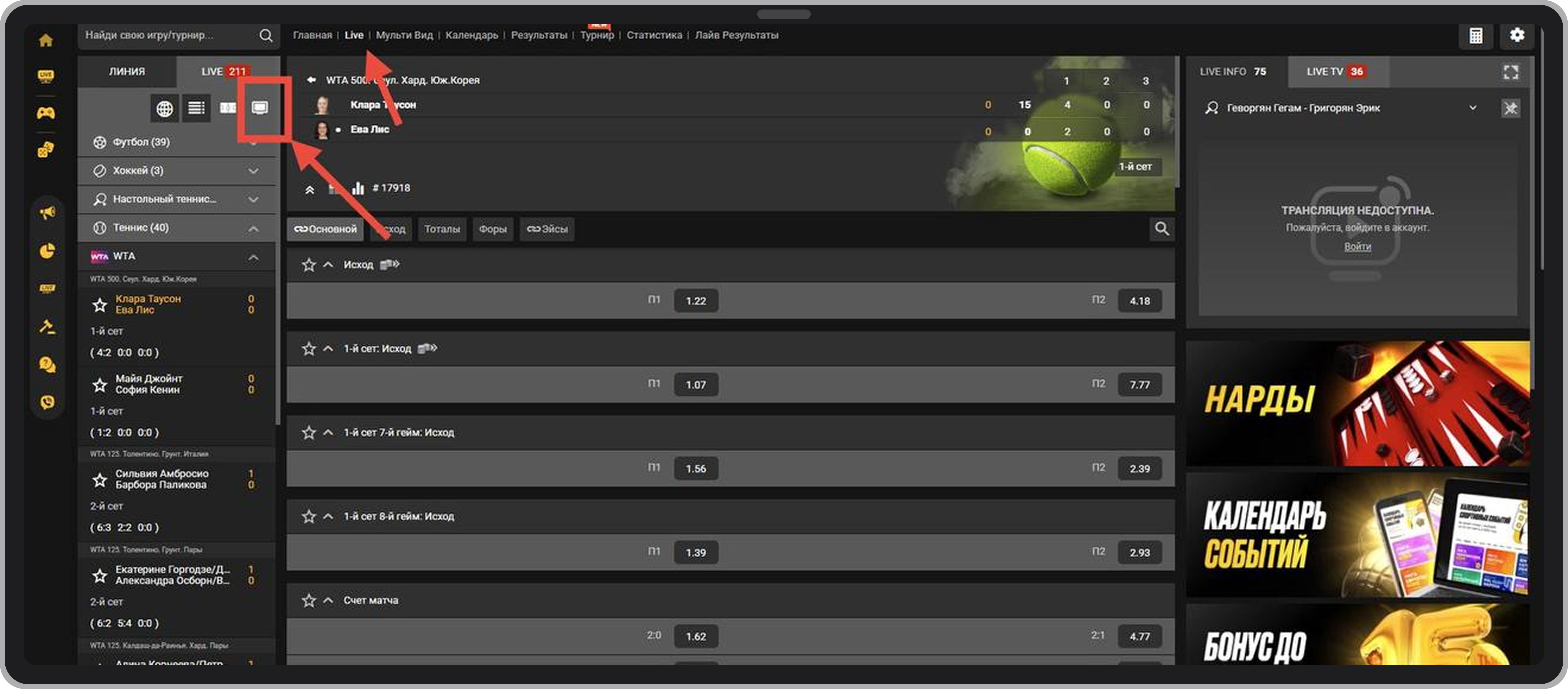
Task: Open the odds calculator icon
Action: tap(1475, 35)
